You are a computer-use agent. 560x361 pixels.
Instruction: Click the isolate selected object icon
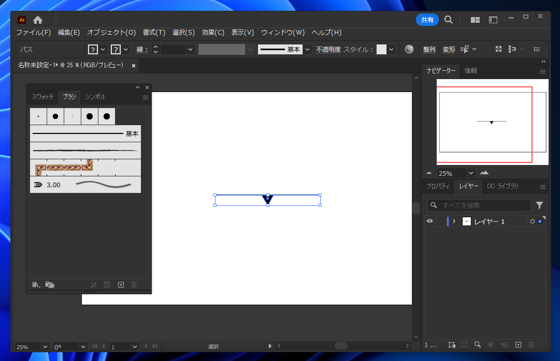pos(498,49)
